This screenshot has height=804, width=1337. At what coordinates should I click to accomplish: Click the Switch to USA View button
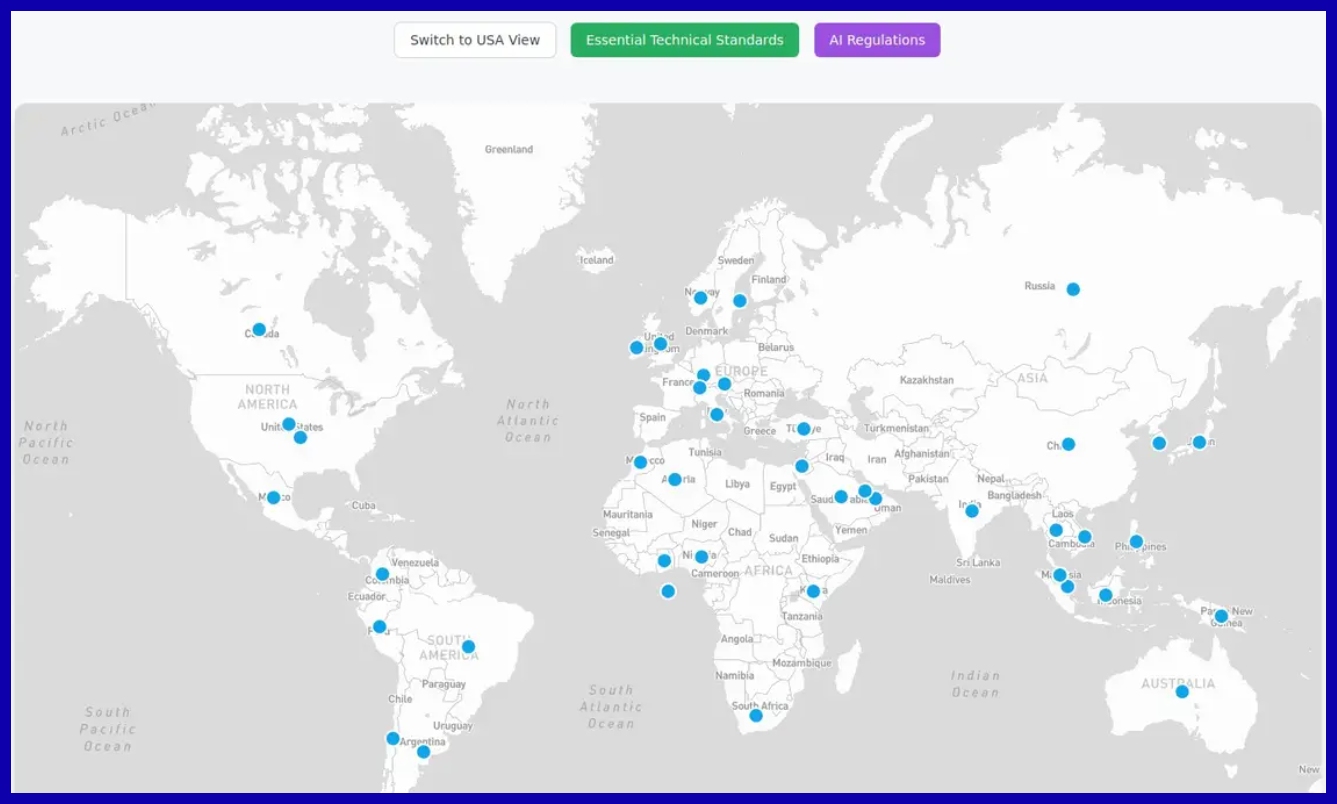474,40
